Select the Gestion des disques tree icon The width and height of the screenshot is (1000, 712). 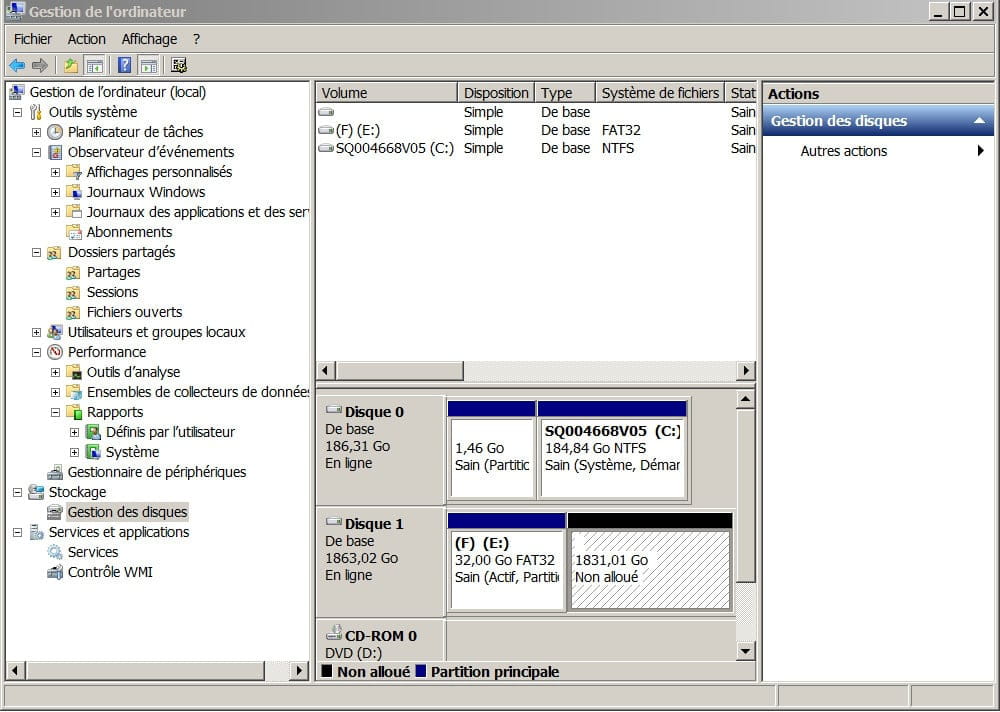[55, 512]
